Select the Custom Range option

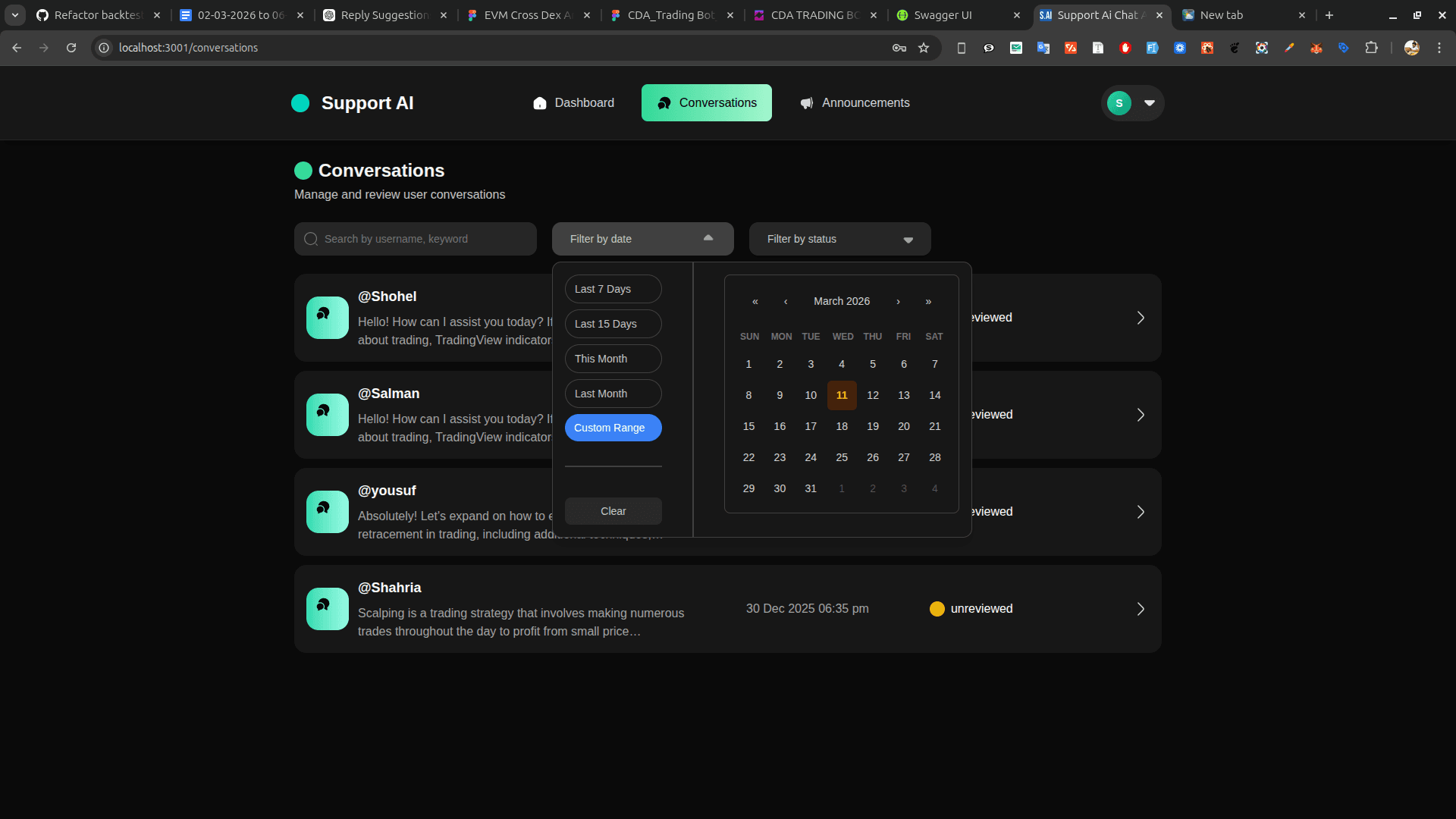click(x=613, y=428)
